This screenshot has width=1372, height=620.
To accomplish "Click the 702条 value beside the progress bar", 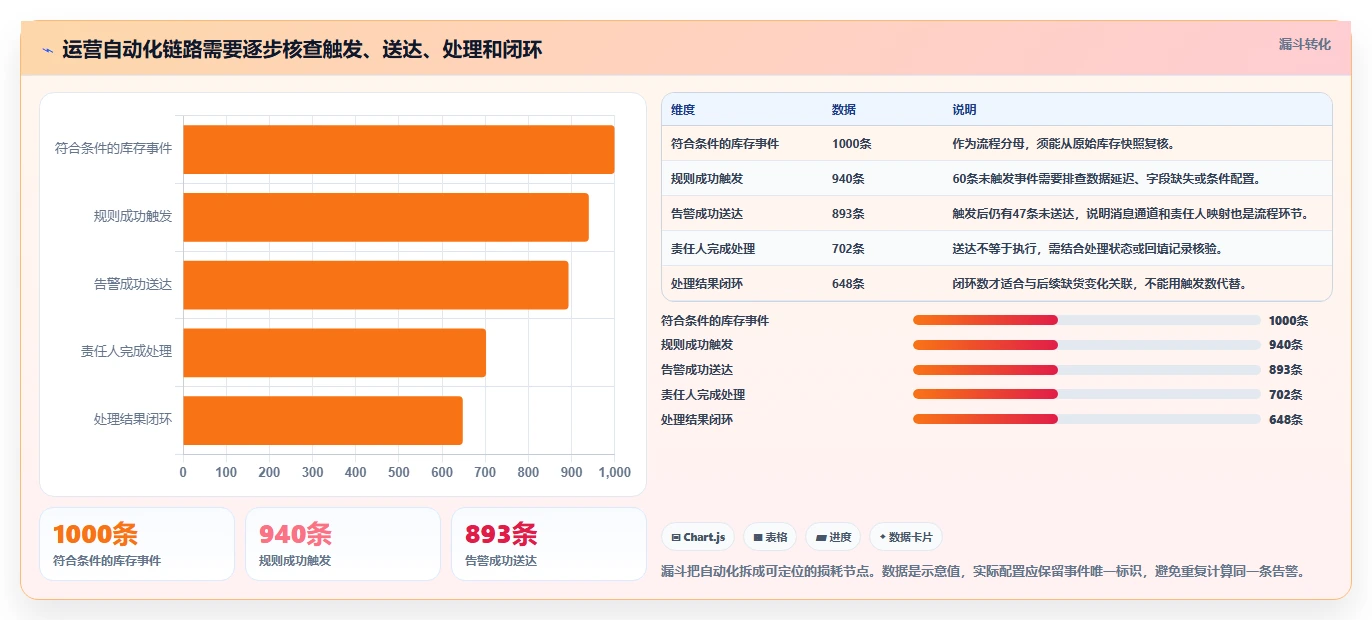I will (x=1286, y=395).
